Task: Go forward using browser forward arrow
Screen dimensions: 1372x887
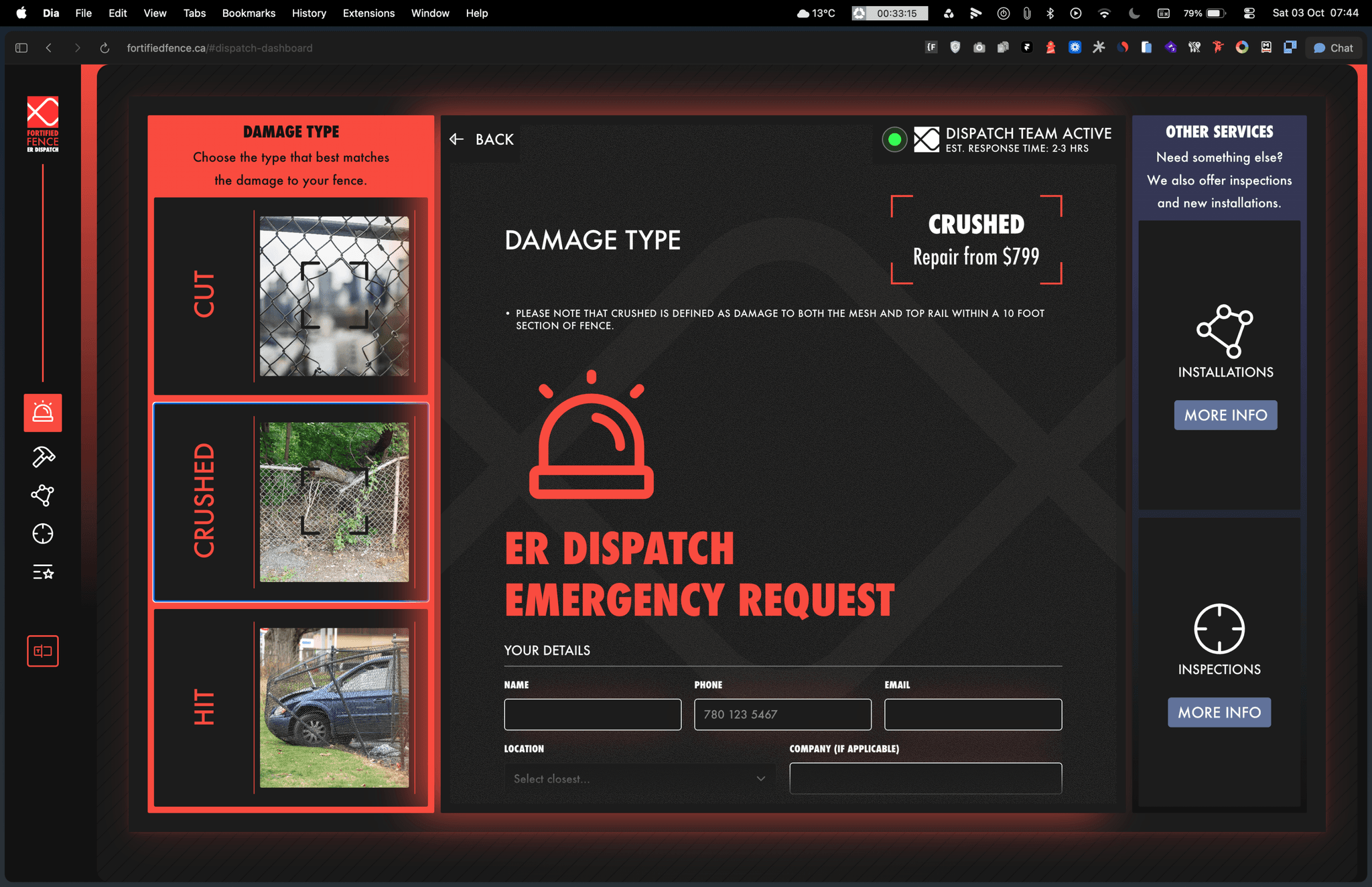Action: point(77,48)
